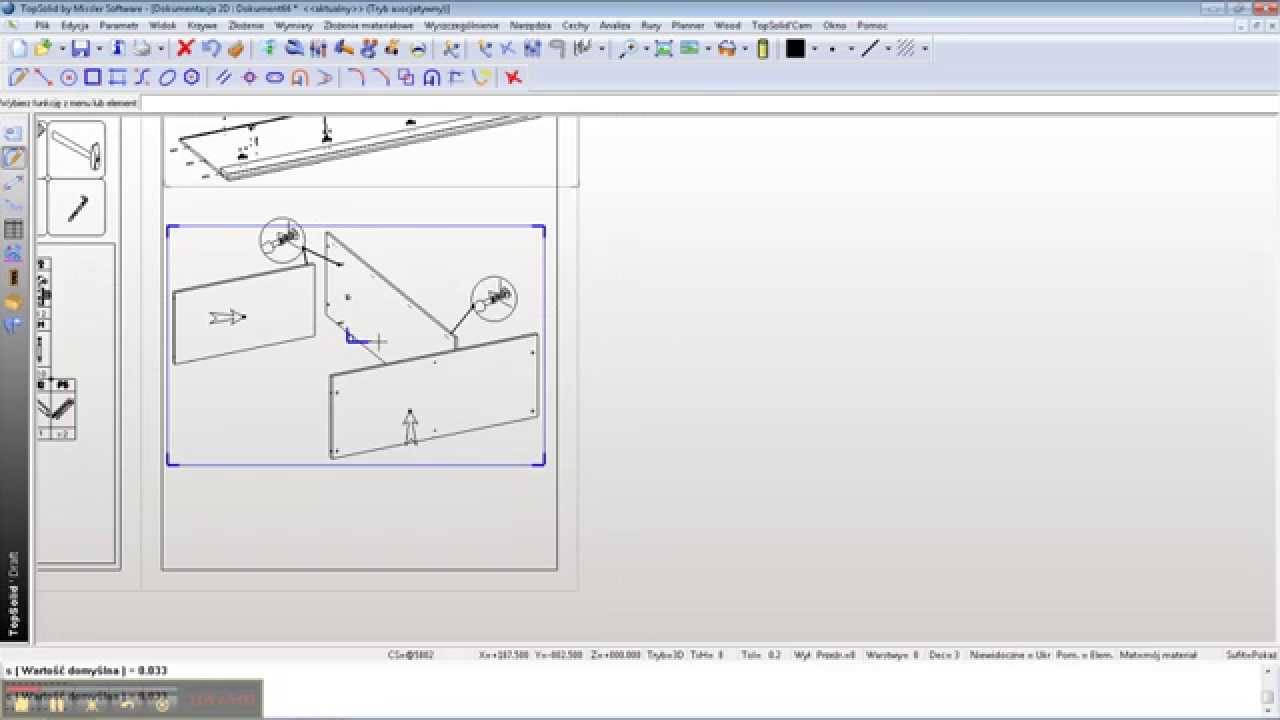The width and height of the screenshot is (1280, 720).
Task: Select the chamfer tool
Action: 382,77
